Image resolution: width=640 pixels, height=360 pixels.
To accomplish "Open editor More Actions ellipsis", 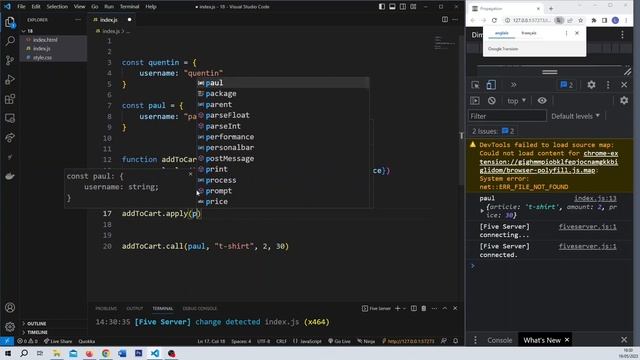I will pos(455,20).
